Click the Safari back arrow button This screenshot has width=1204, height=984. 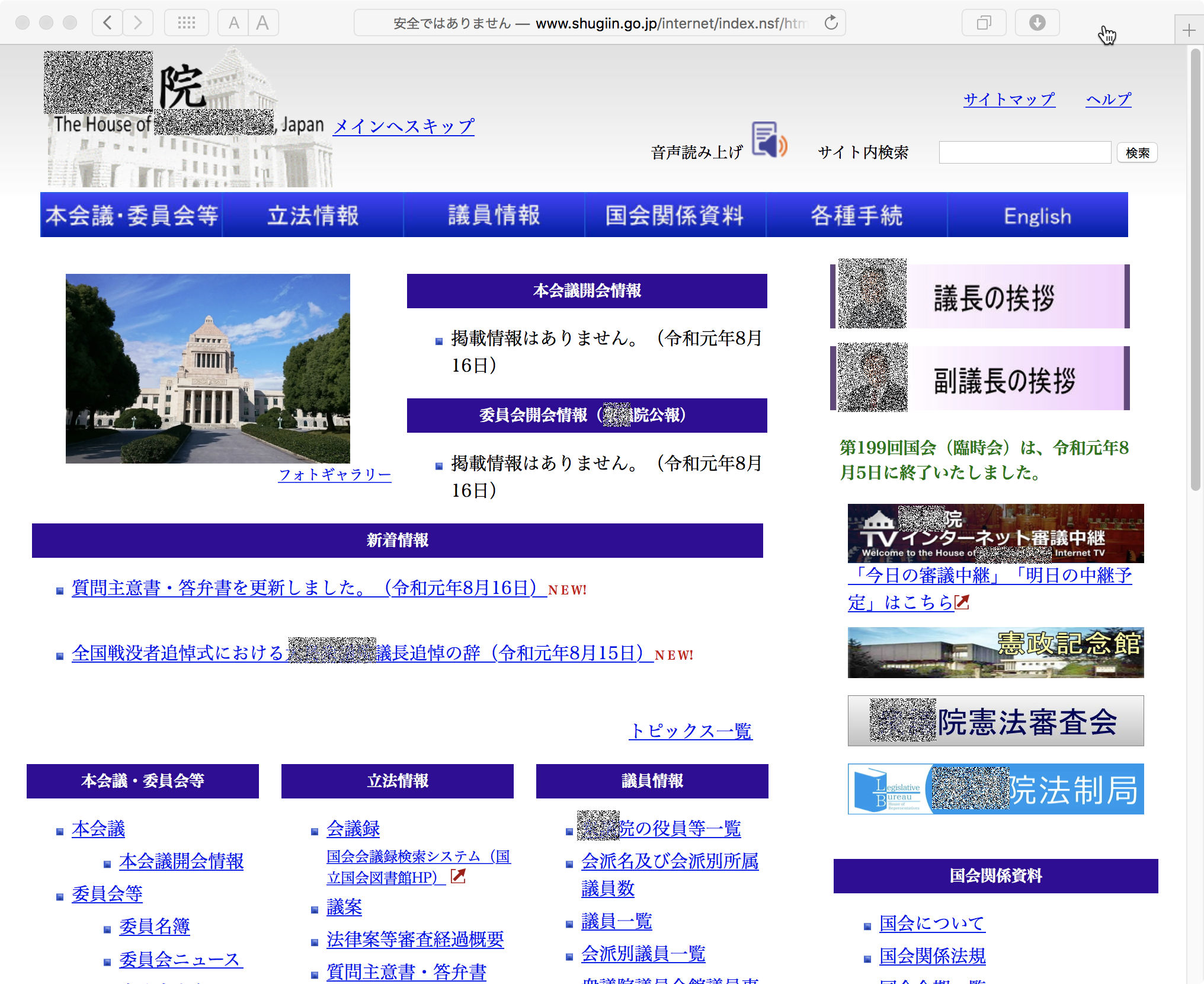tap(107, 23)
